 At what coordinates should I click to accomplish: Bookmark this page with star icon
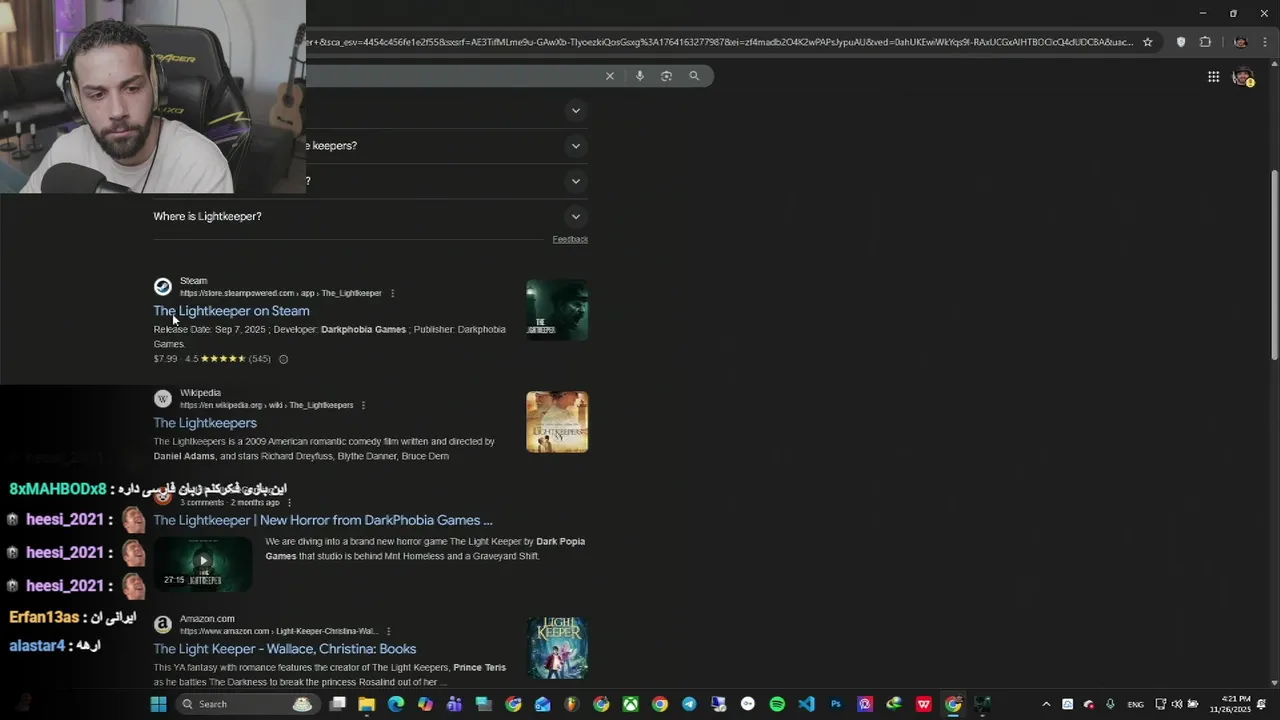click(1148, 42)
